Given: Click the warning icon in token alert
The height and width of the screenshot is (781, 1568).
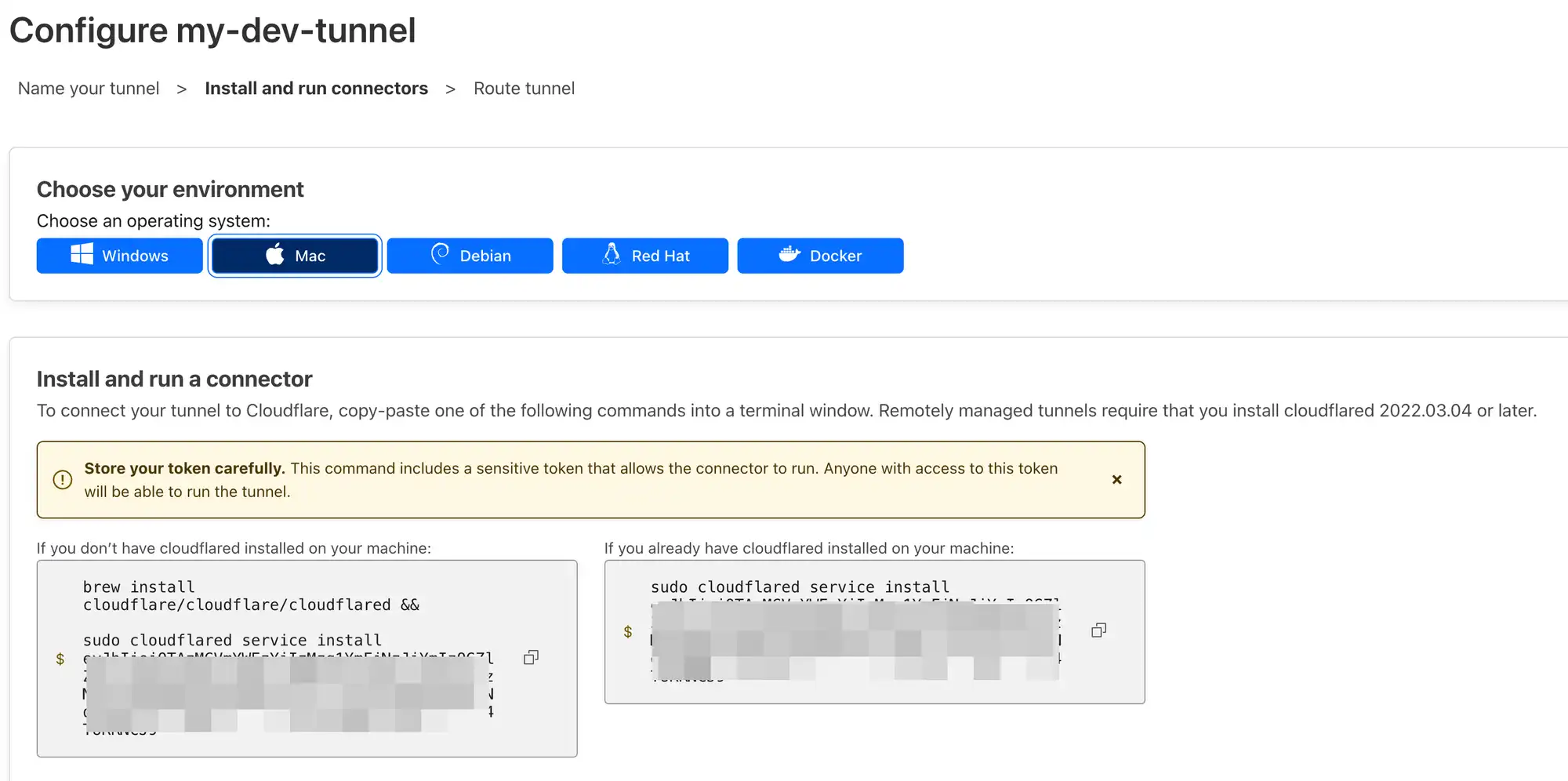Looking at the screenshot, I should pos(63,480).
